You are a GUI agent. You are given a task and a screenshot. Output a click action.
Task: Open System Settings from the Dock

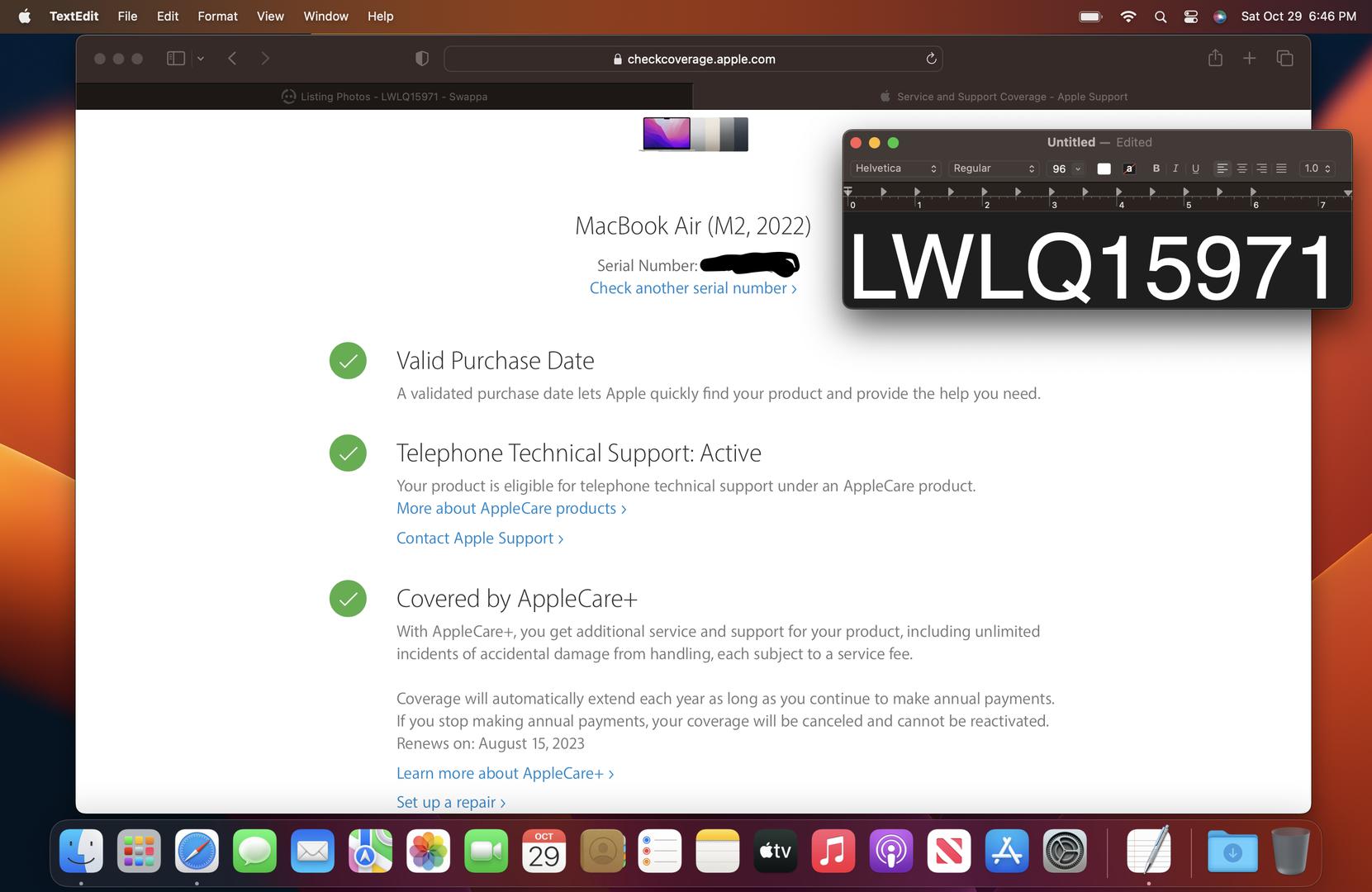tap(1065, 852)
